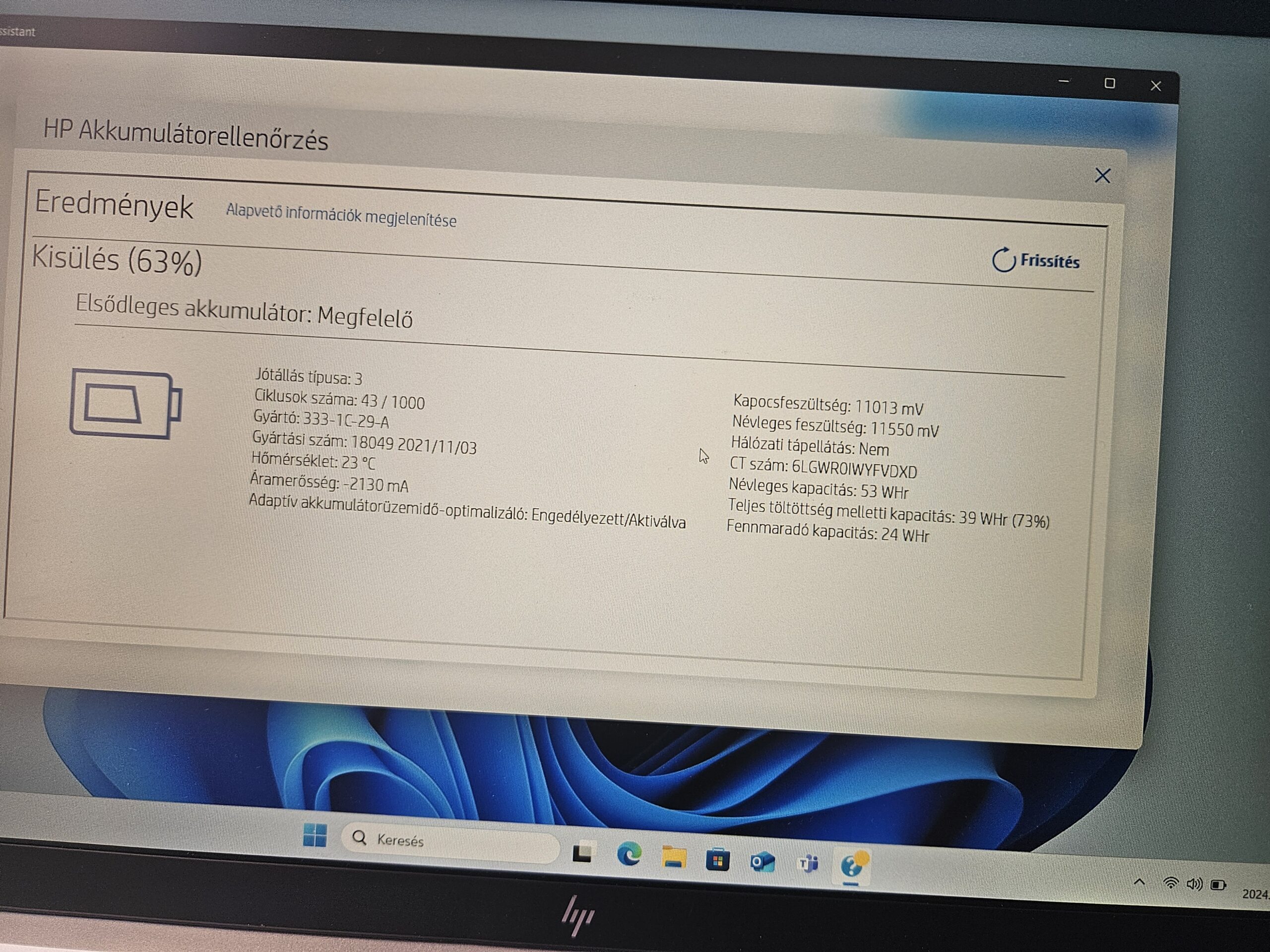The image size is (1270, 952).
Task: Click Áramerősség: -2130 mA value
Action: 328,482
